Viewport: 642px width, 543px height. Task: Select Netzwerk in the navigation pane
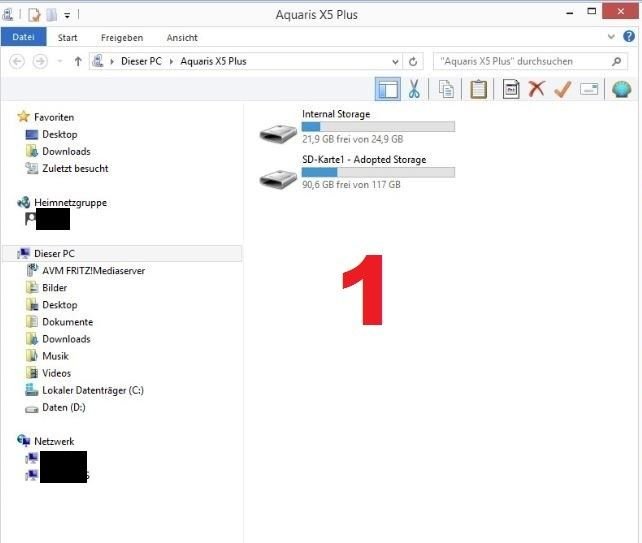point(54,441)
